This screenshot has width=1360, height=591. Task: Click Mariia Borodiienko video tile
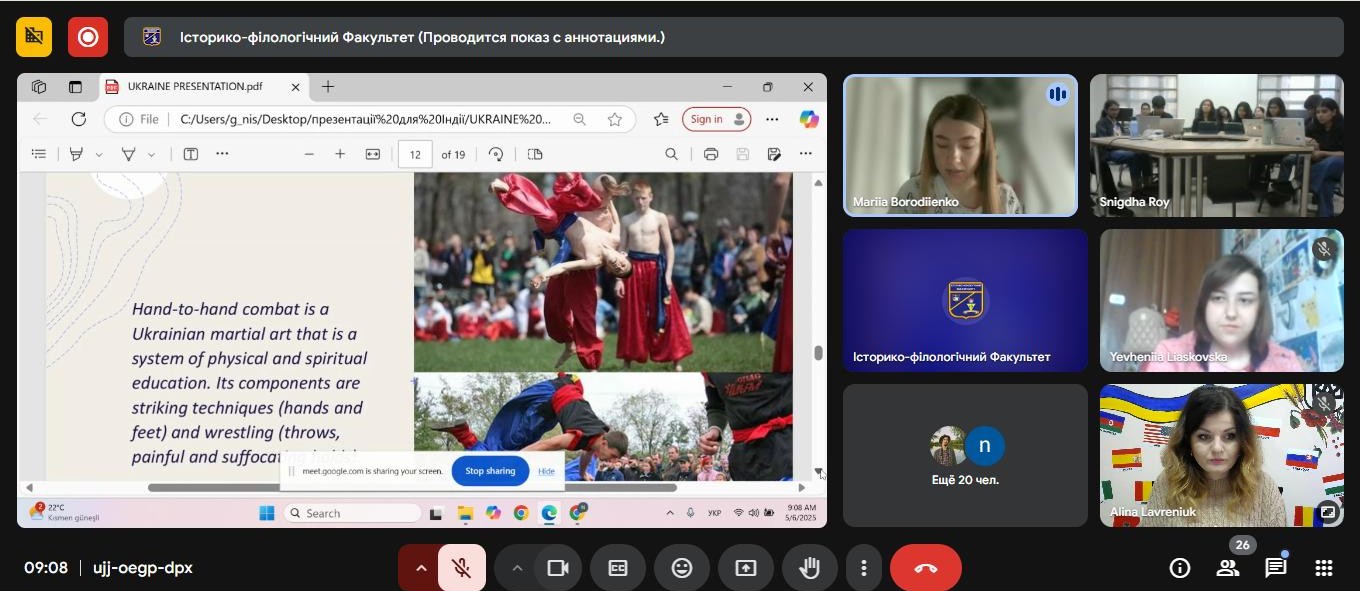click(x=961, y=145)
